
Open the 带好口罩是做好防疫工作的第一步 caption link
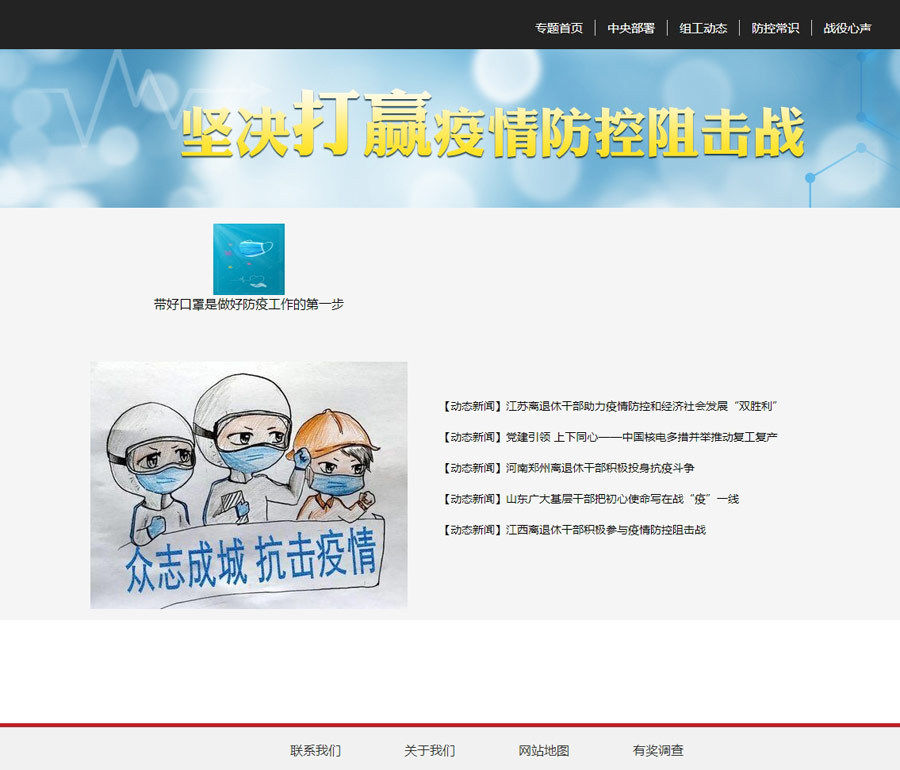tap(249, 304)
